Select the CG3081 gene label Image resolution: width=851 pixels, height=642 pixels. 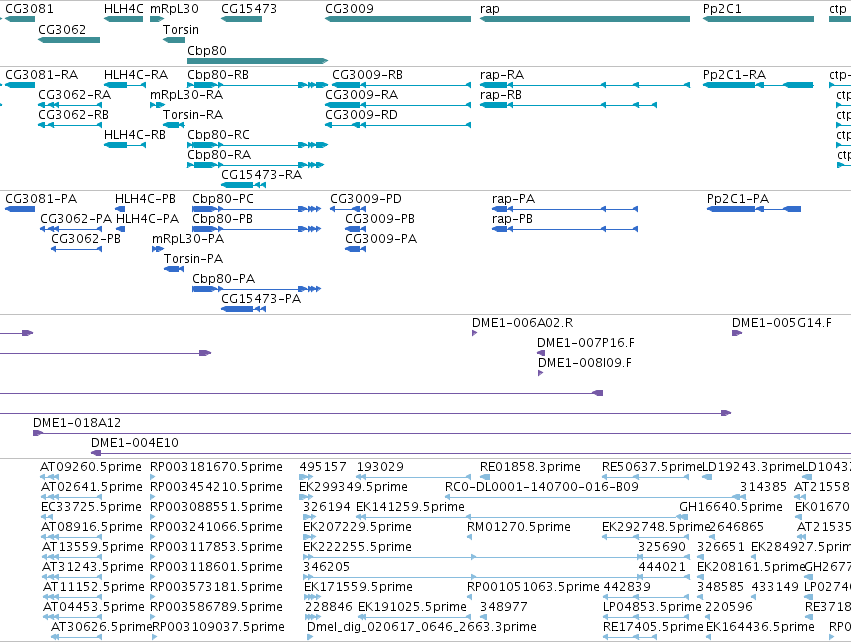29,9
